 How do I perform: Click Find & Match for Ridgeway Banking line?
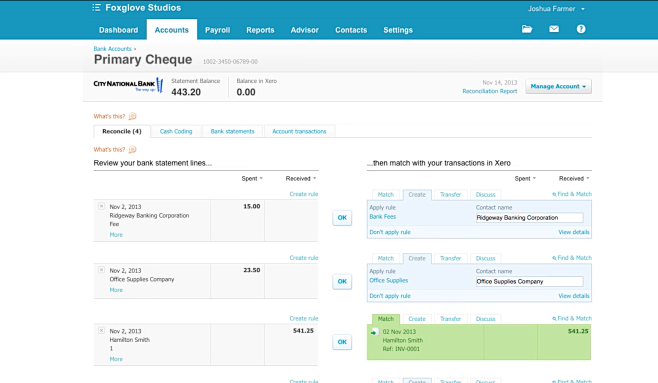pos(572,194)
